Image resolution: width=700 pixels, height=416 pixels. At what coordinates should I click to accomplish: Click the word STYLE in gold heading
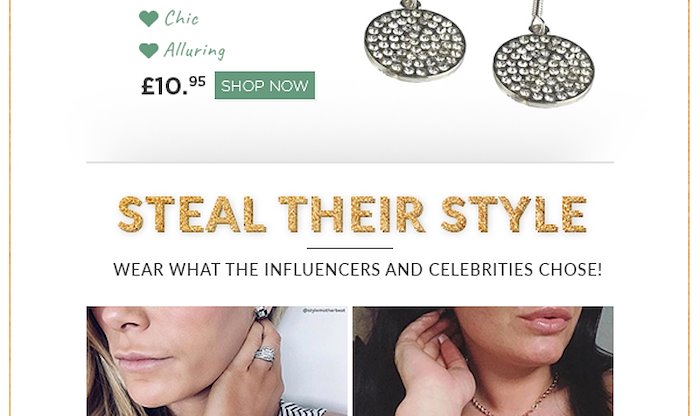[513, 215]
